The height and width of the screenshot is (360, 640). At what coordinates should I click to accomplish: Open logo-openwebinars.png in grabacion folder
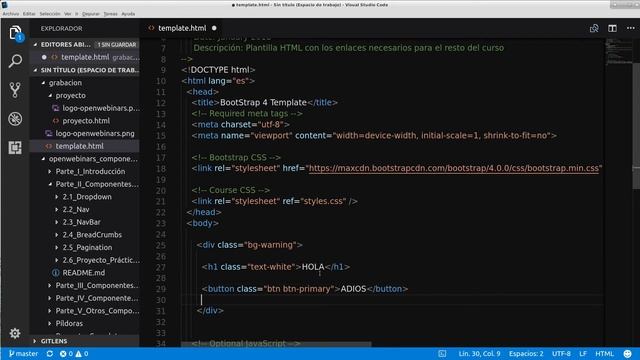95,133
